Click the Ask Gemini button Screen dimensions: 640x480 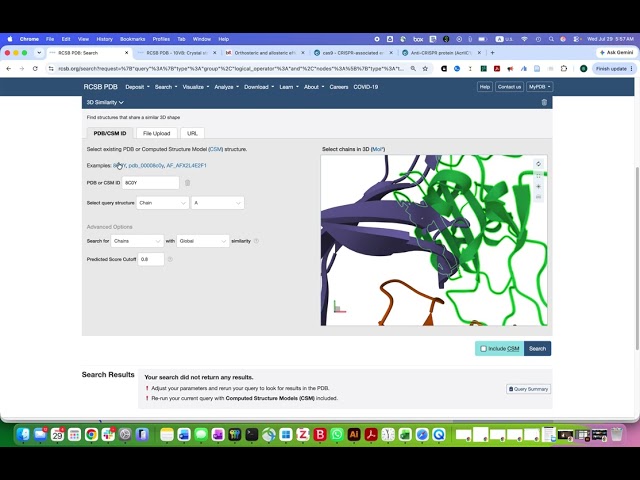pyautogui.click(x=616, y=53)
